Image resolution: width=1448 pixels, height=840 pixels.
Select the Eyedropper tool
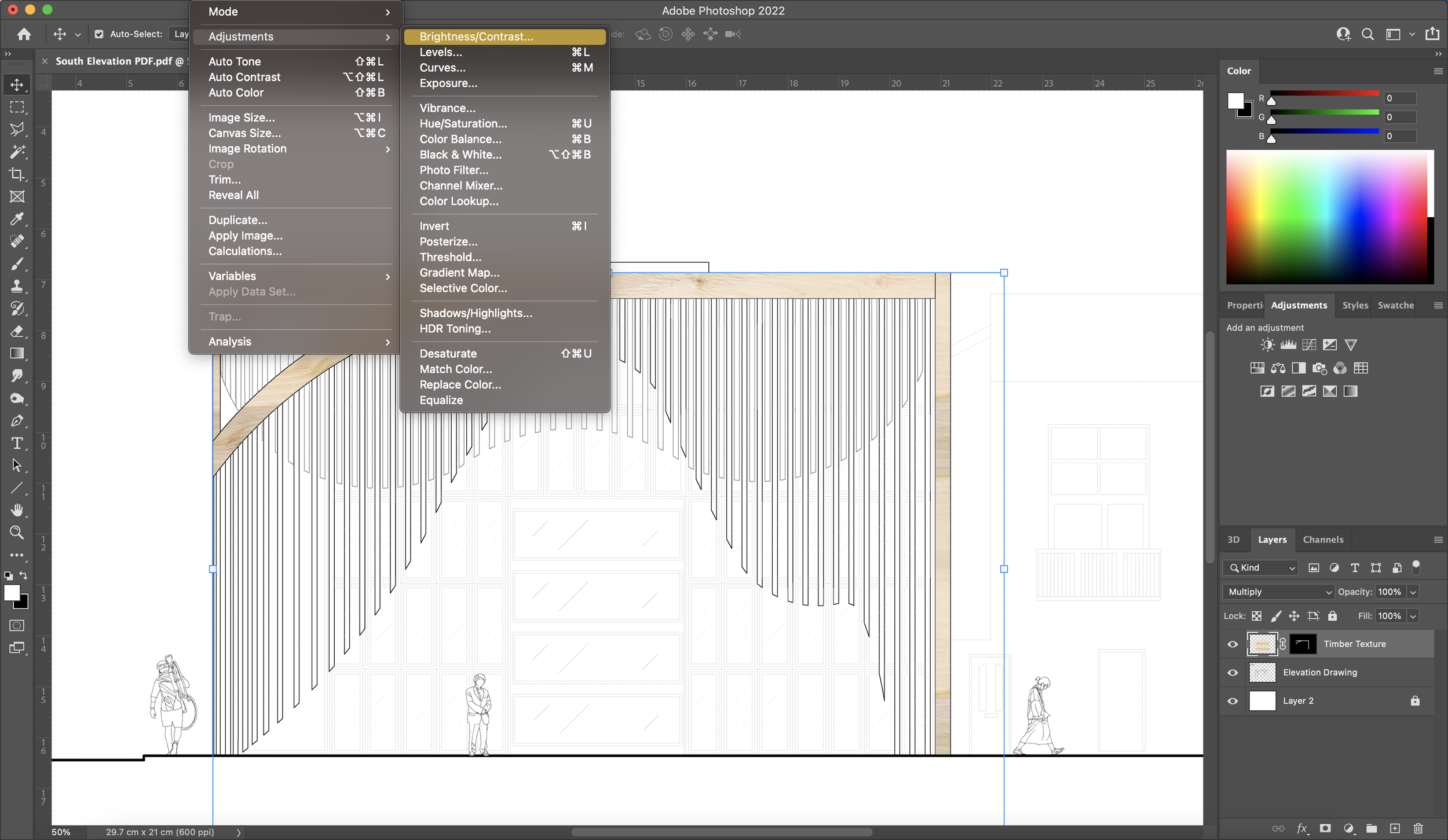[x=17, y=219]
